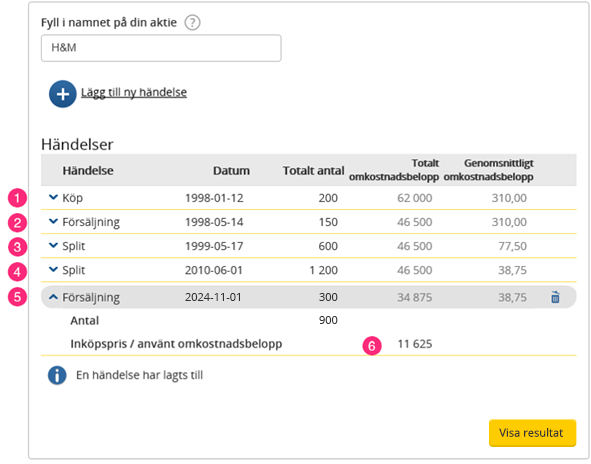Expand the 2010-06-01 Split row
Image resolution: width=591 pixels, height=464 pixels.
pos(54,270)
